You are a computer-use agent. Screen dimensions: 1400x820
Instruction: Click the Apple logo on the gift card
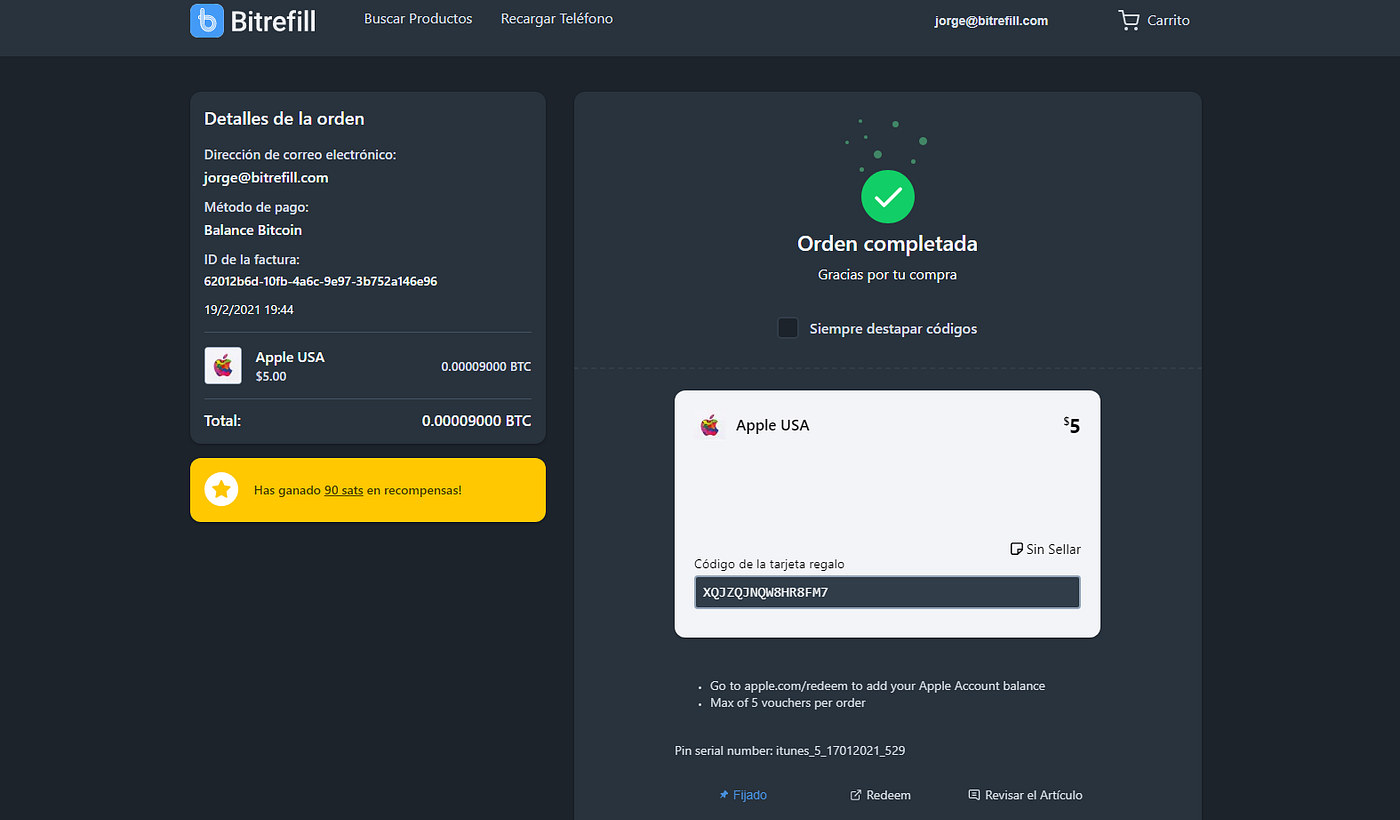click(710, 426)
